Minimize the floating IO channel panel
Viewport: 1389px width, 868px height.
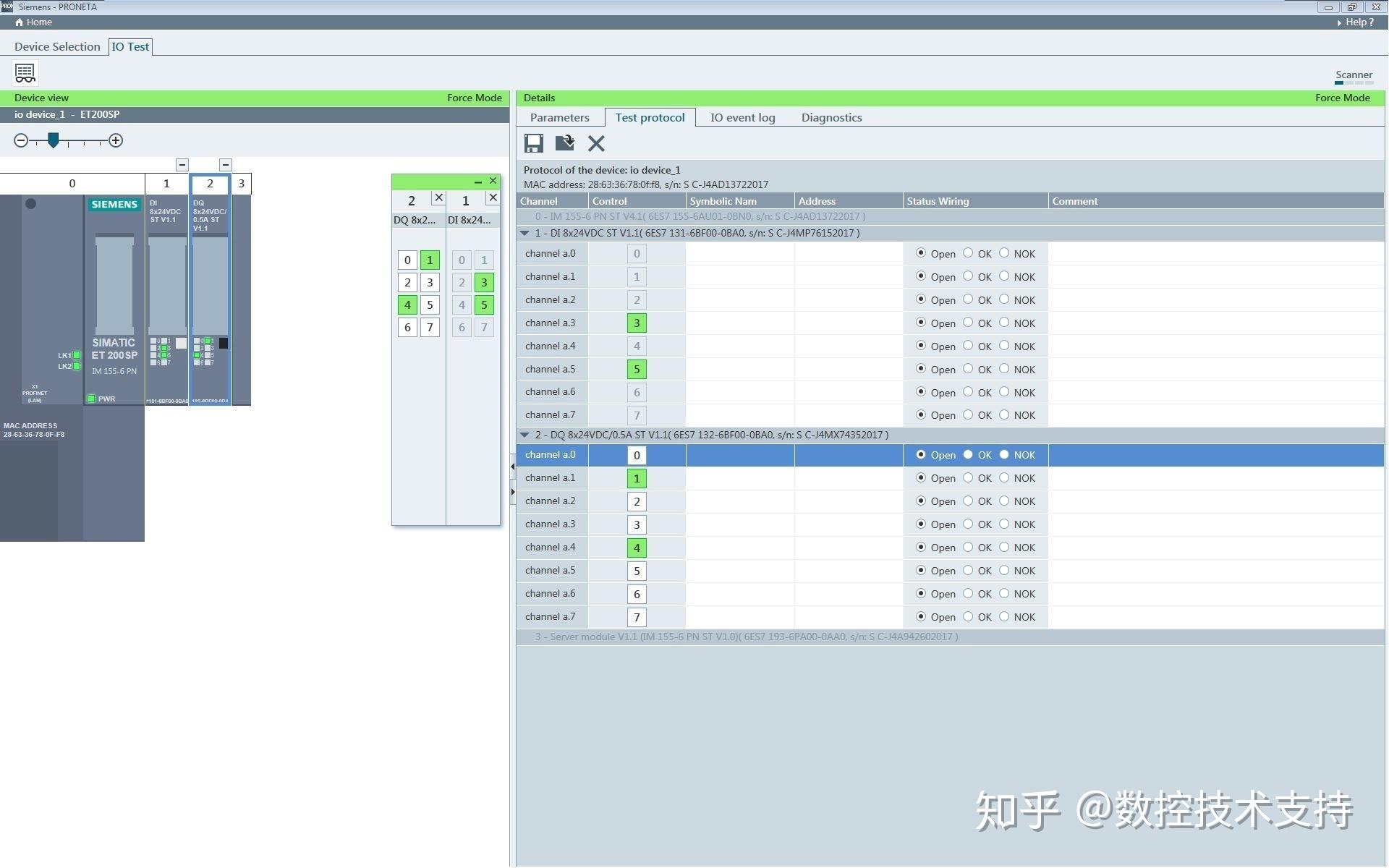click(x=477, y=182)
